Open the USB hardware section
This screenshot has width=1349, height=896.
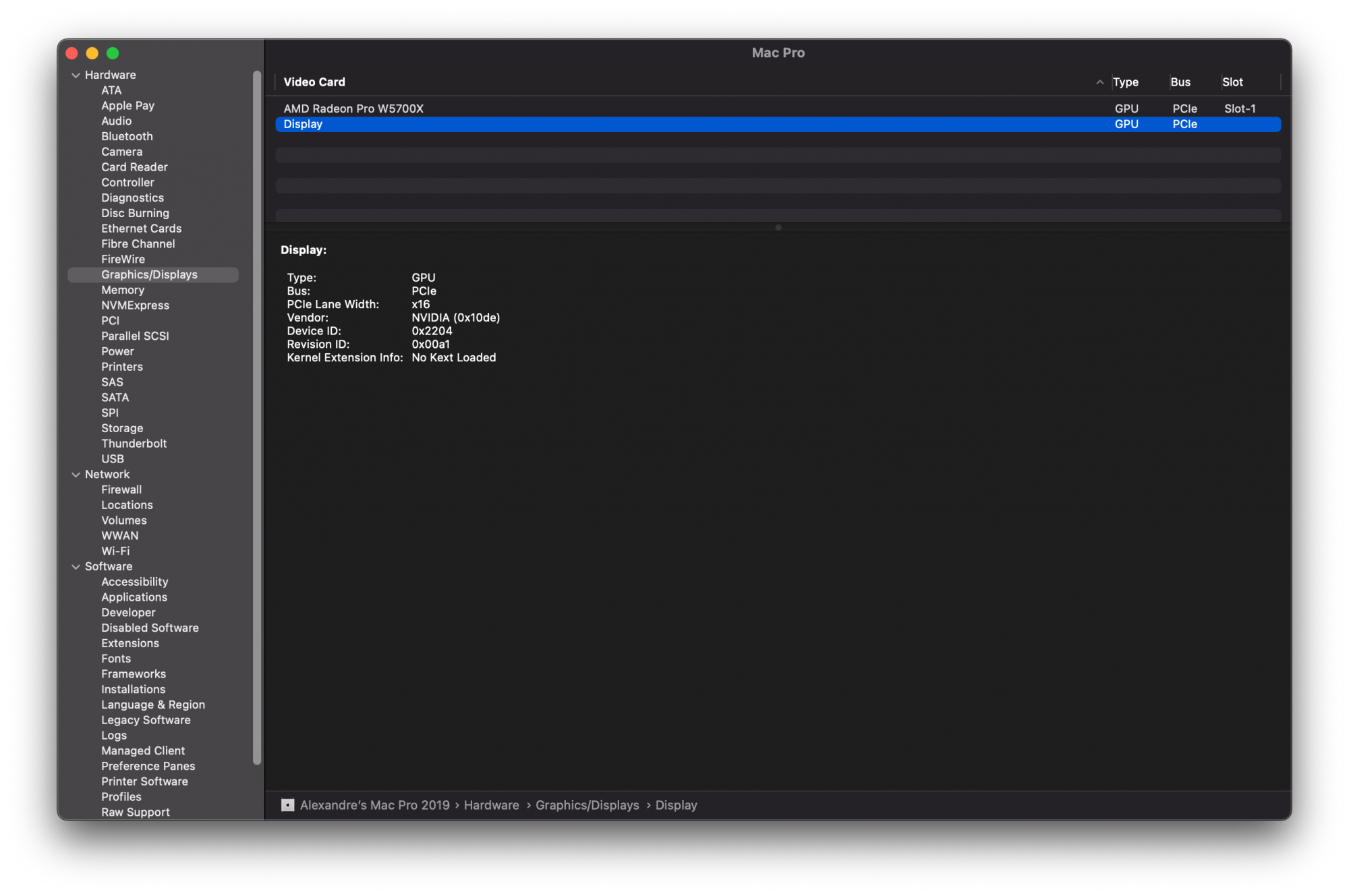(113, 459)
